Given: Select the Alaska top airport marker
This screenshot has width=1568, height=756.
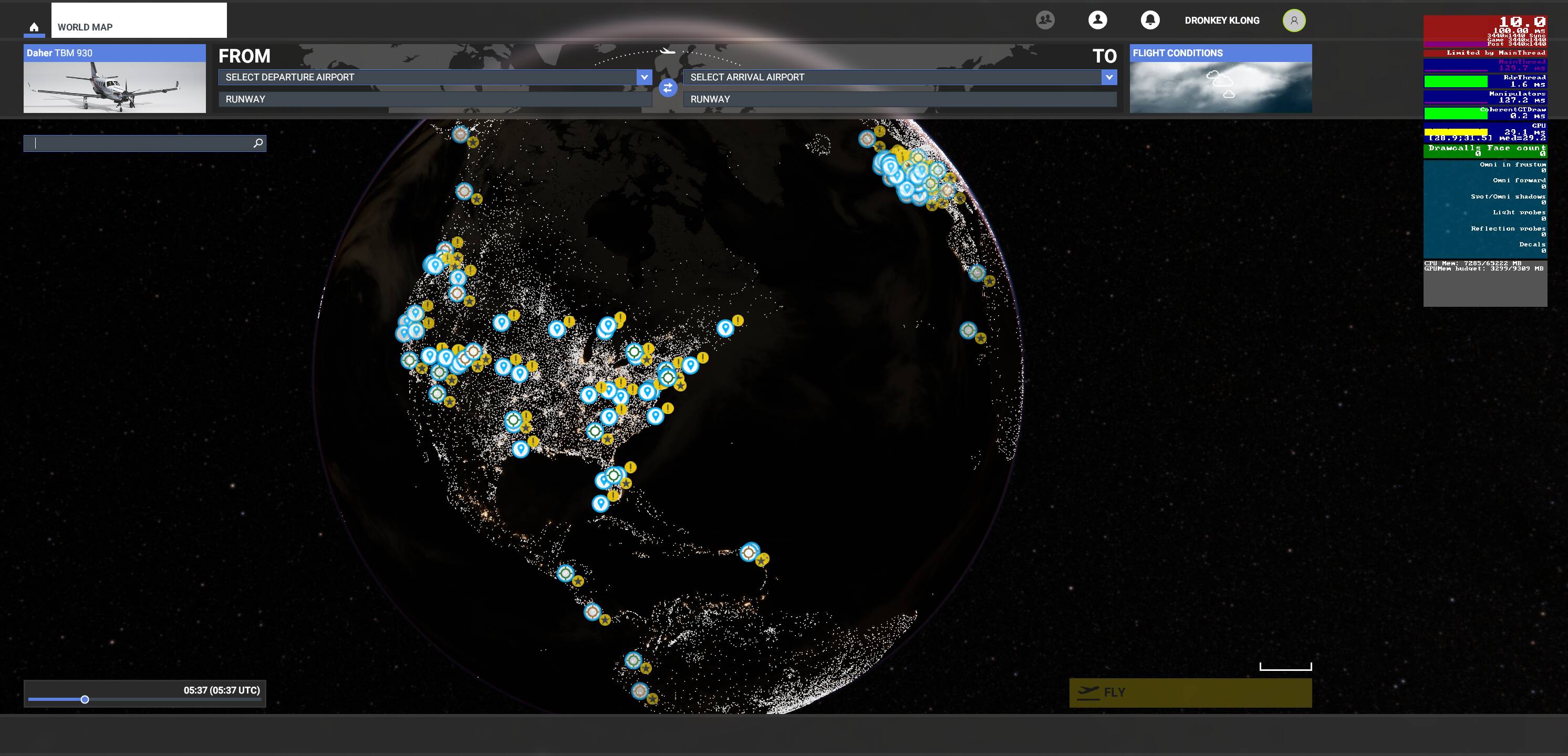Looking at the screenshot, I should [x=461, y=134].
